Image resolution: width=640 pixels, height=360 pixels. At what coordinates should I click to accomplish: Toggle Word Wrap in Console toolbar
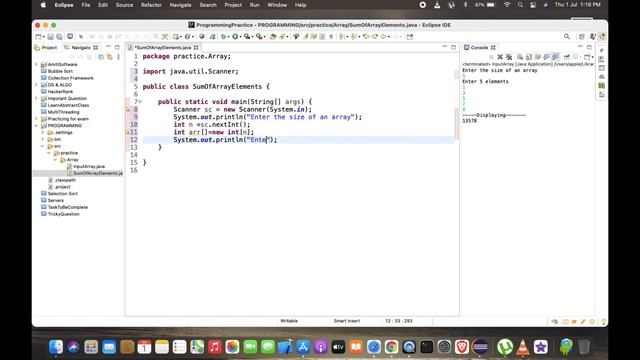click(x=538, y=57)
